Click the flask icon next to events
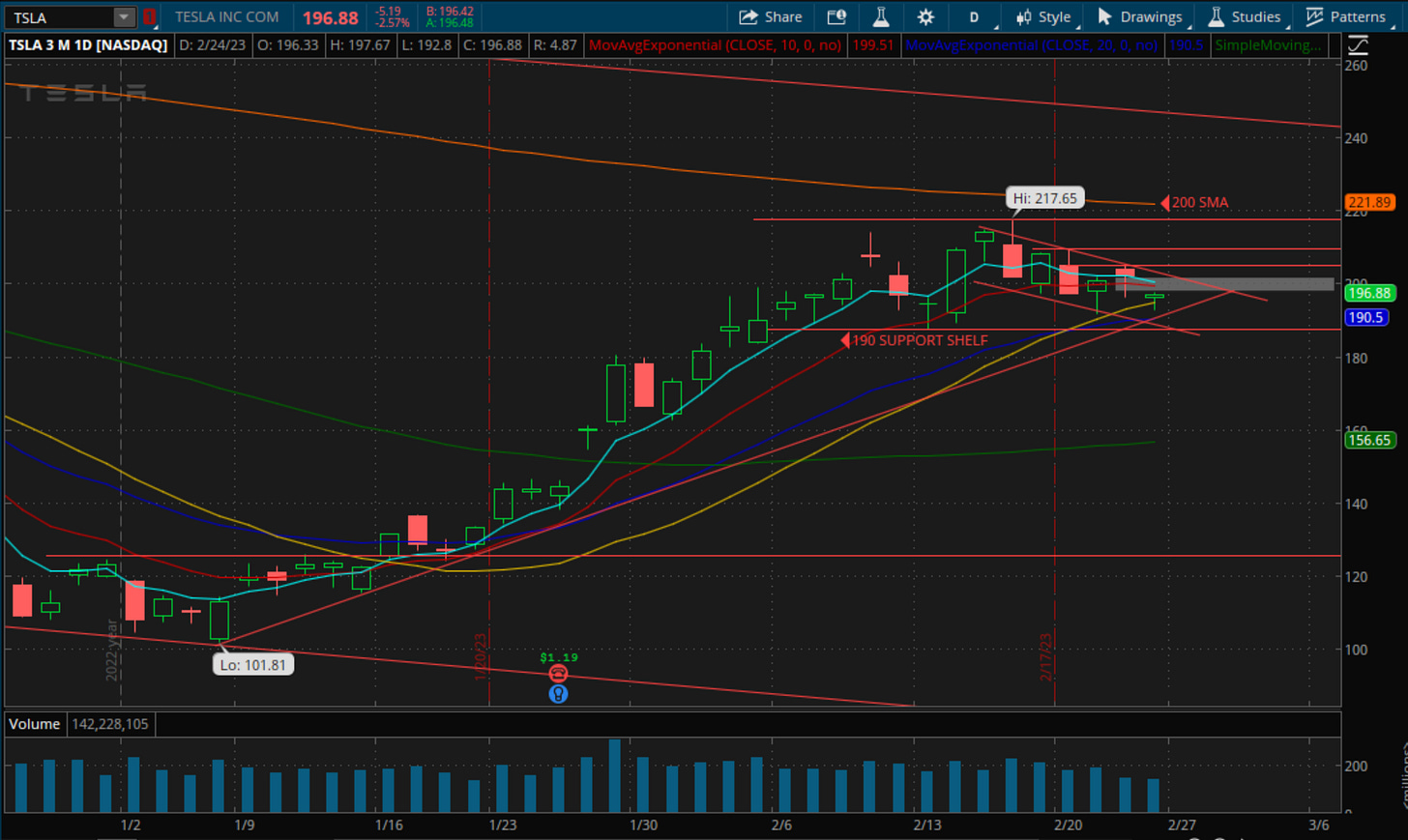 tap(881, 17)
